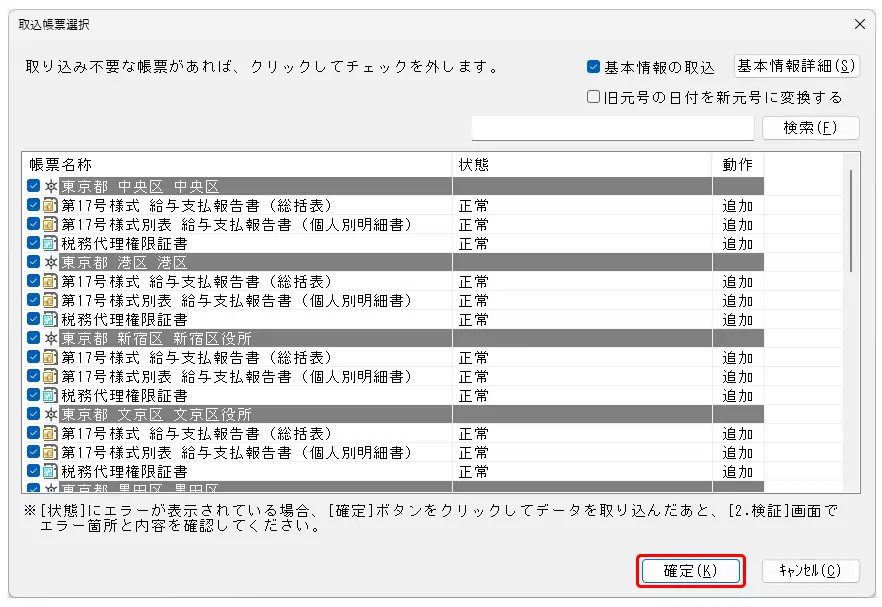Click the document icon for 港区 税務代理権限証書

50,320
